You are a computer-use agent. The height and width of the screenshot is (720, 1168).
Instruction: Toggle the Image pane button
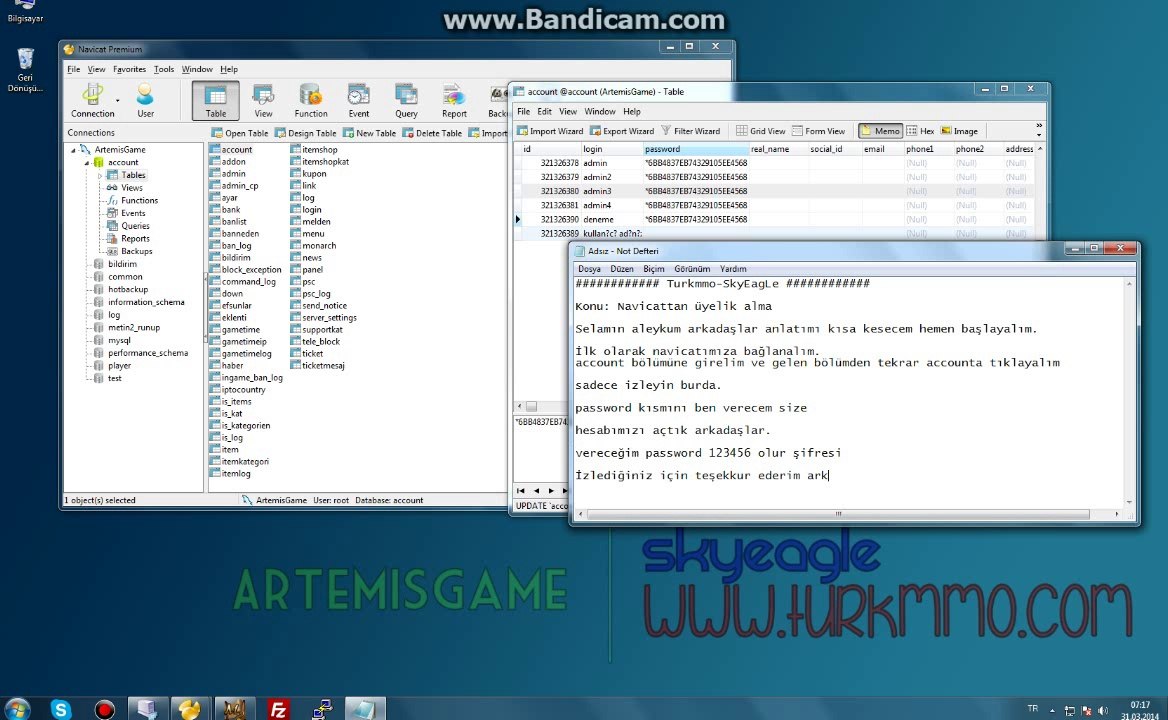(x=959, y=131)
